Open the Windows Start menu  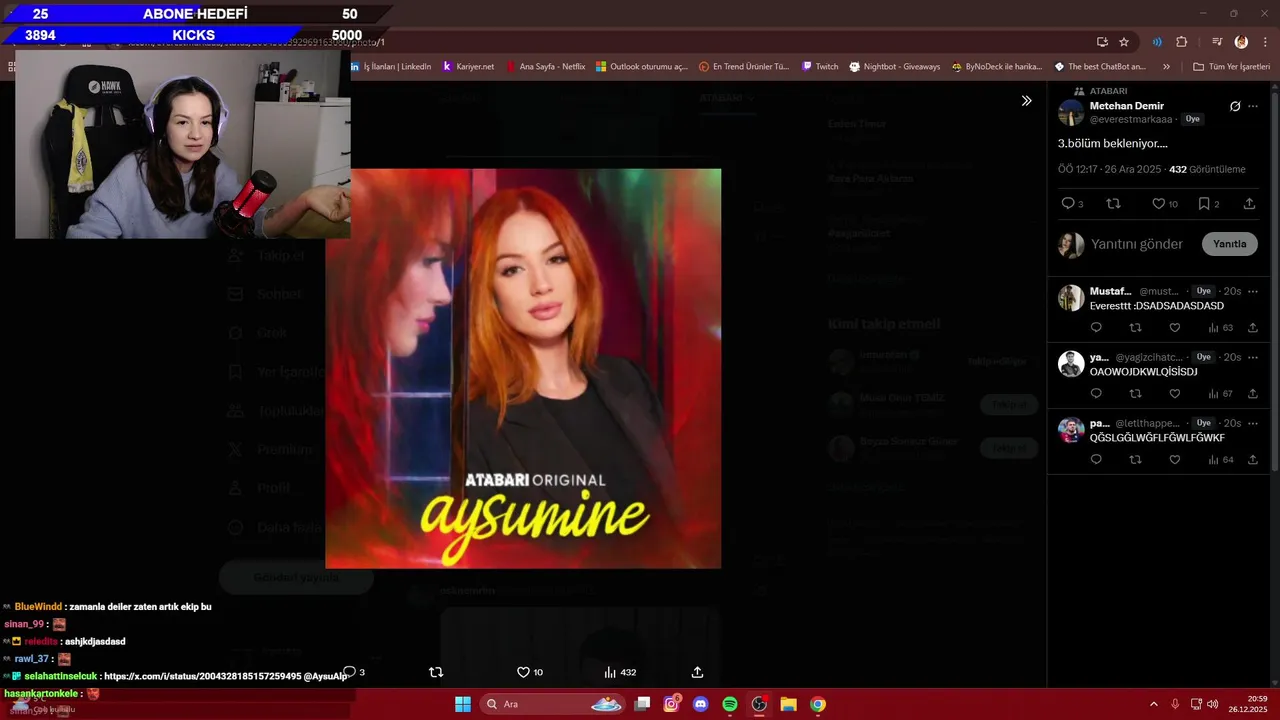click(x=463, y=704)
